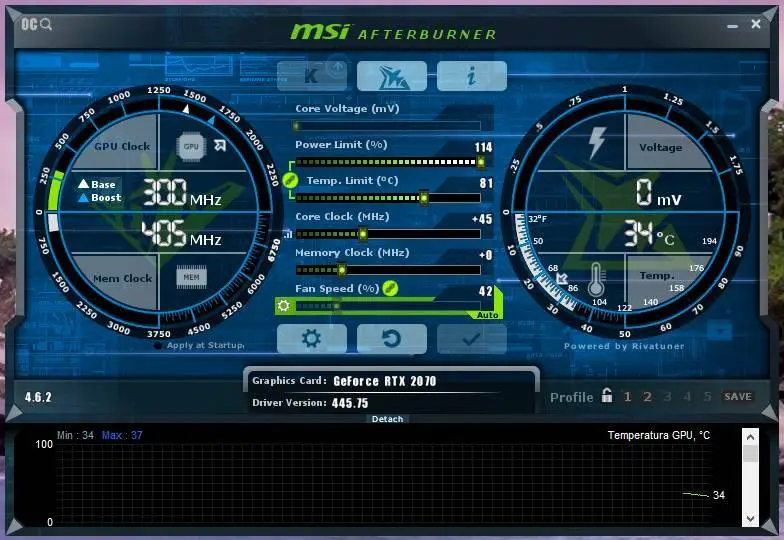
Task: Minimize the Afterburner window
Action: pos(732,26)
